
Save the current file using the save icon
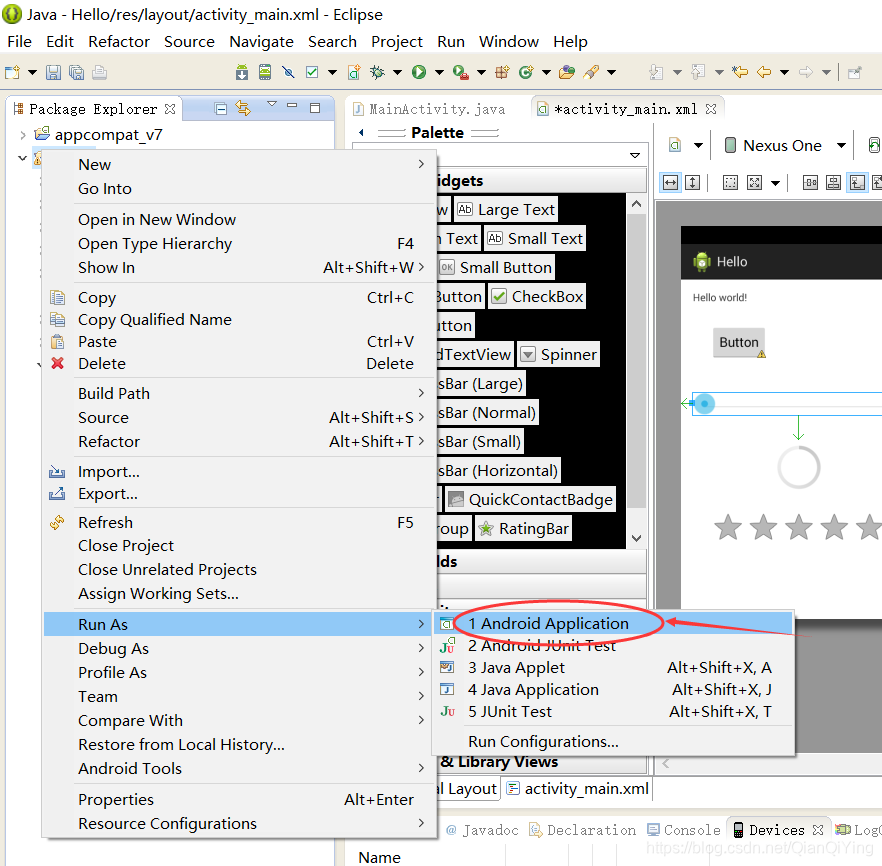(x=54, y=71)
